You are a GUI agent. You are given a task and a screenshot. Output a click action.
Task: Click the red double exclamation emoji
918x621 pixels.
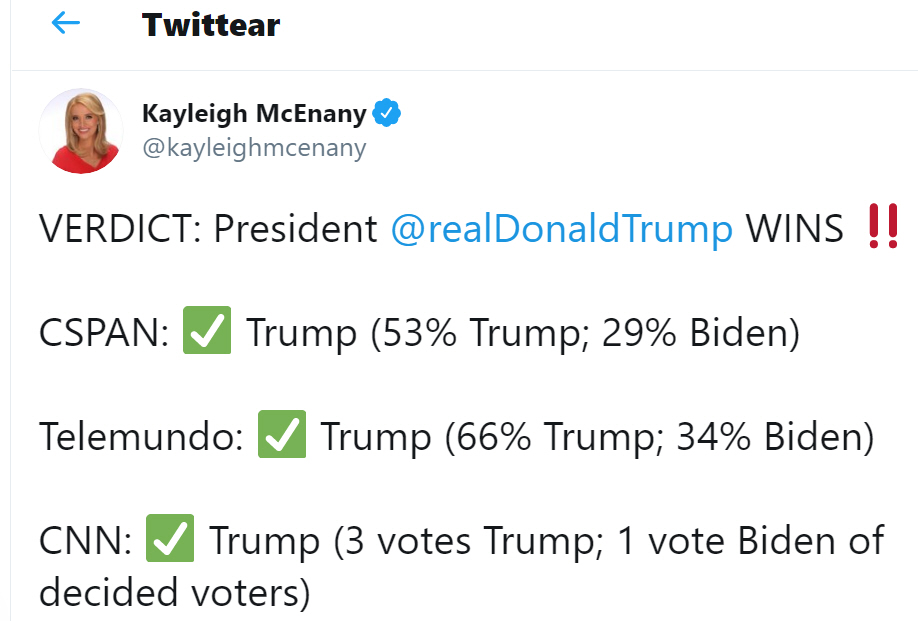(x=884, y=229)
